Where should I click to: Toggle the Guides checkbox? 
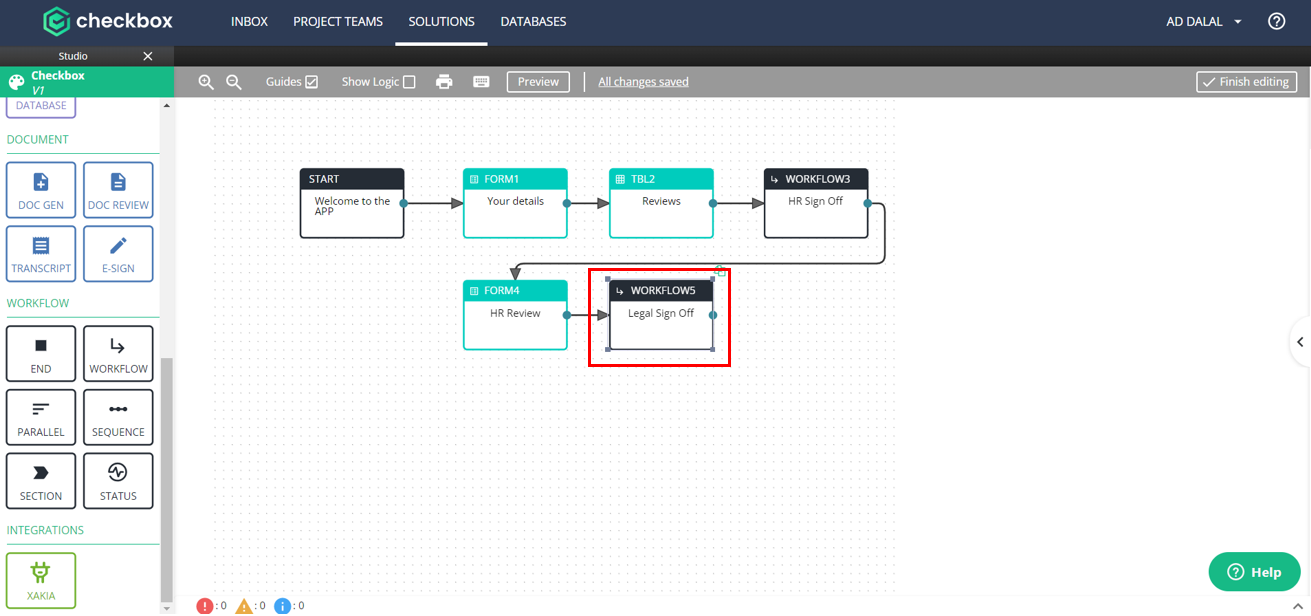(312, 82)
